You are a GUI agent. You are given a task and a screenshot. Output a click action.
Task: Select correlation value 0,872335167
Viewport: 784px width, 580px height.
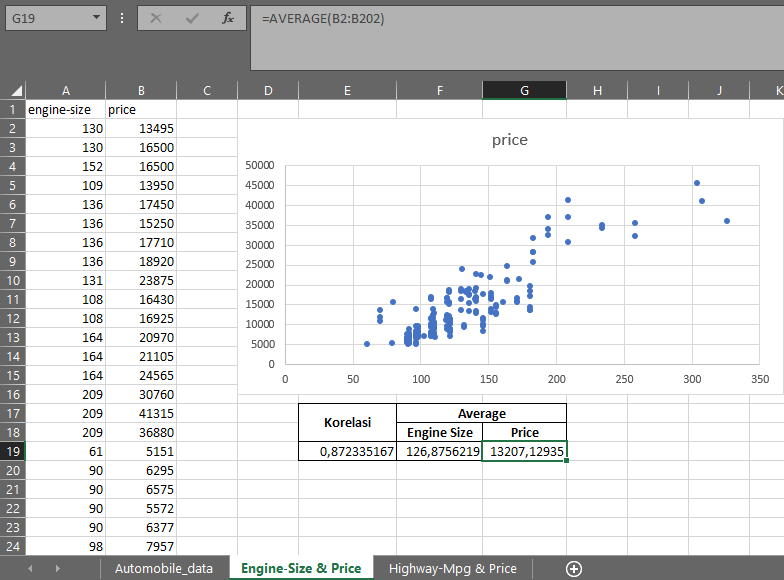pyautogui.click(x=348, y=452)
